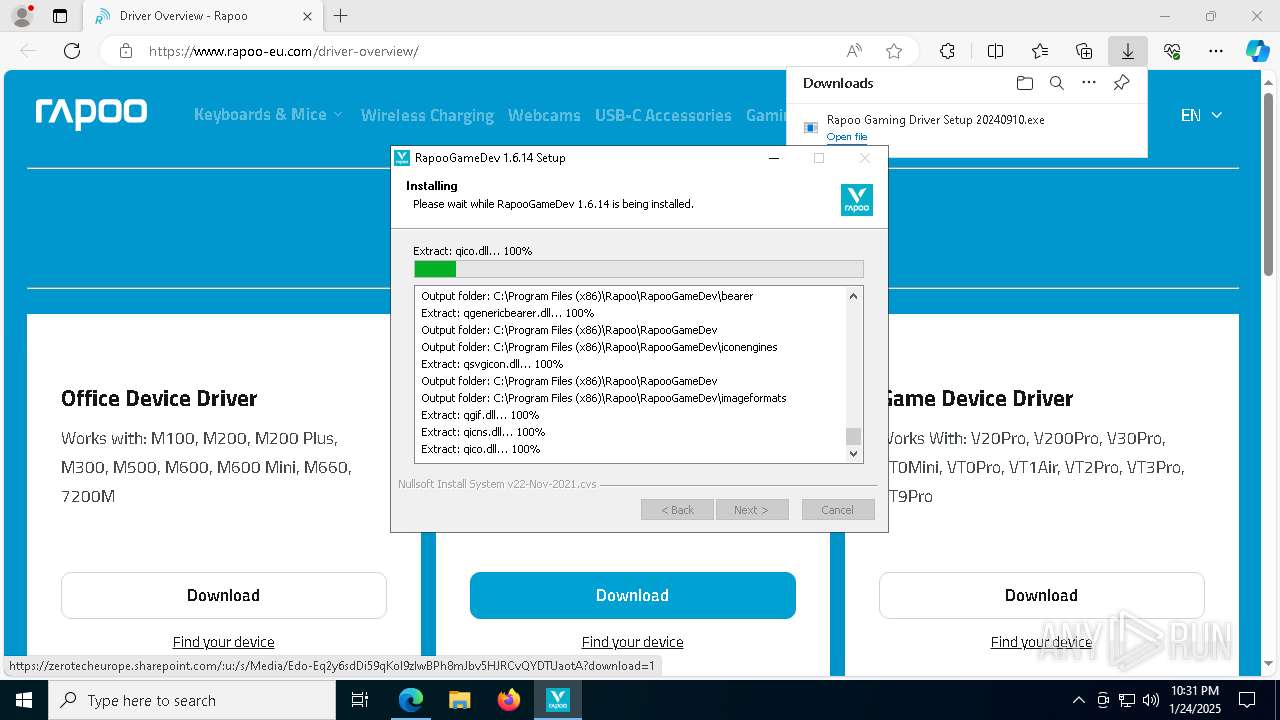Open the Windows Start menu
Image resolution: width=1280 pixels, height=720 pixels.
23,700
